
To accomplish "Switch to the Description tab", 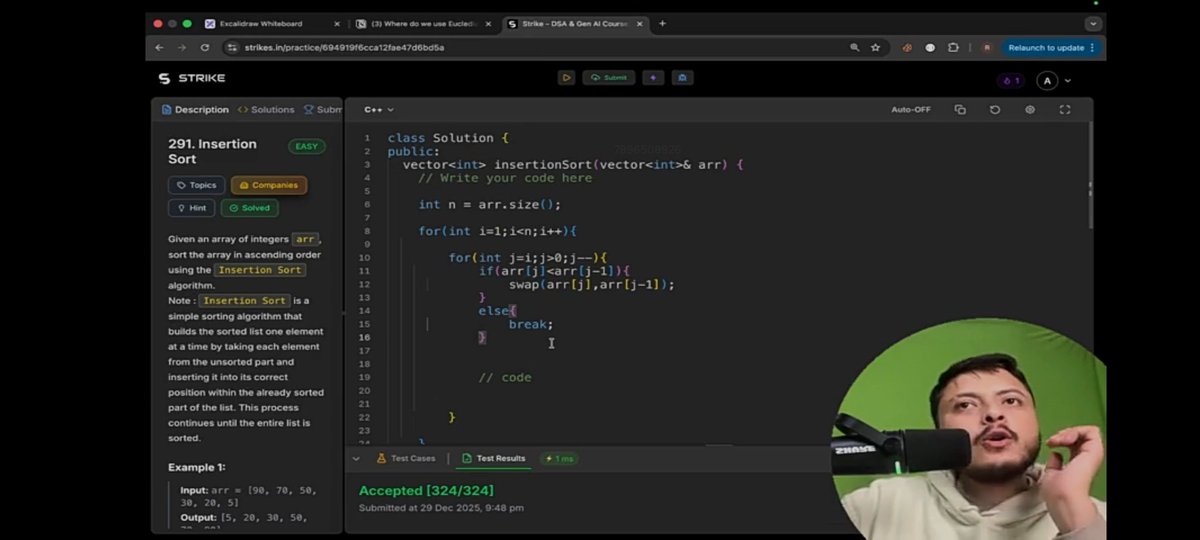I will tap(195, 110).
